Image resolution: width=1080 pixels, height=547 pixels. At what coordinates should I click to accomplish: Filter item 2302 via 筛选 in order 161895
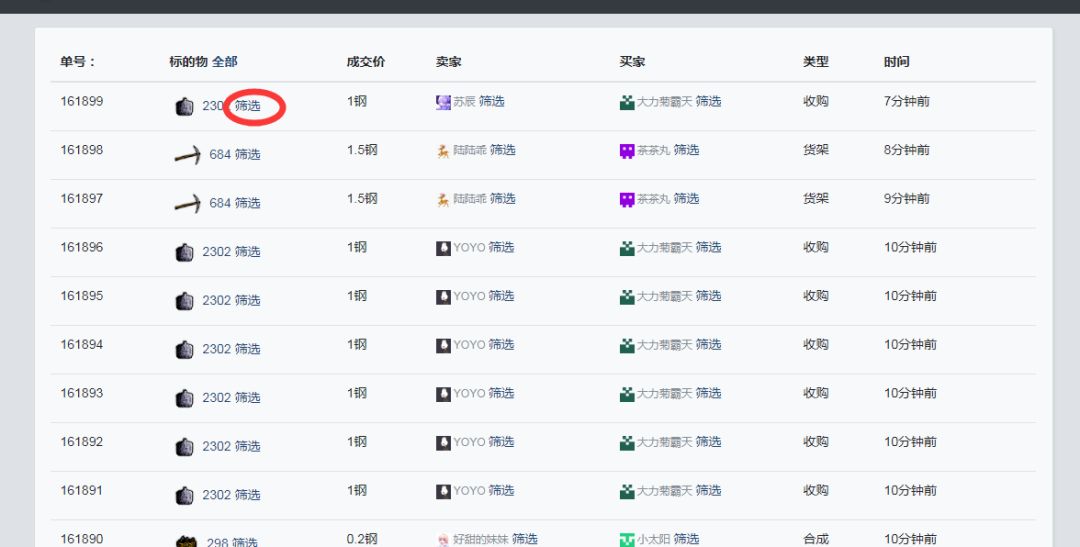coord(247,300)
